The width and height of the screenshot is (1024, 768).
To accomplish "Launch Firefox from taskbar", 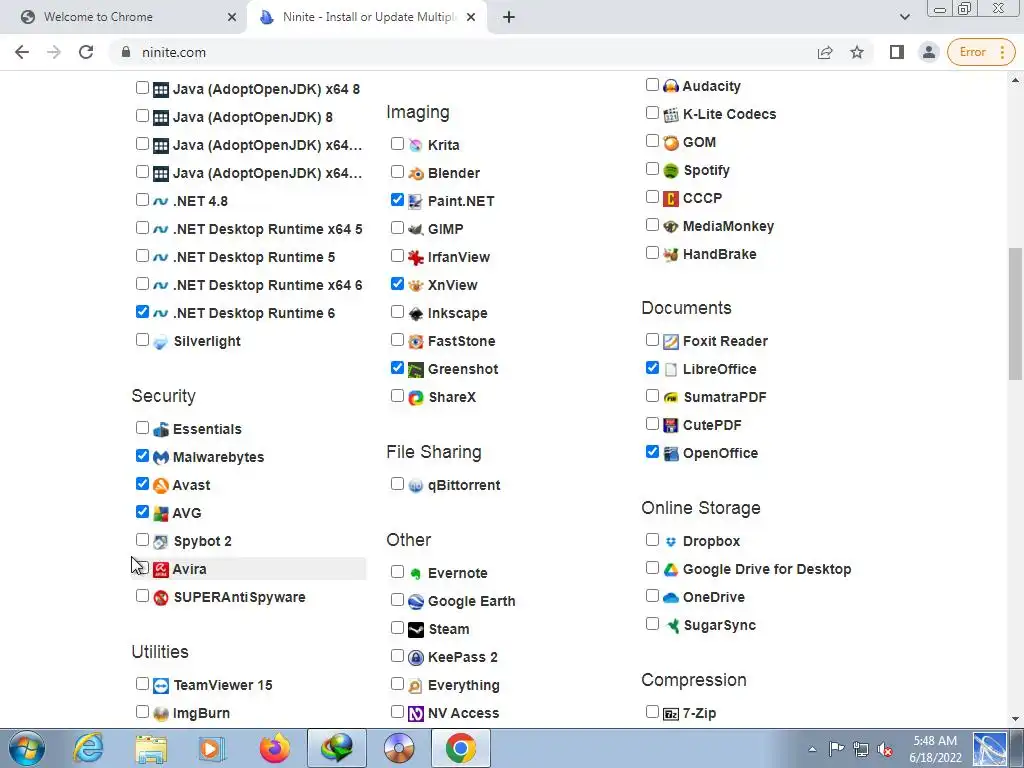I will (275, 748).
